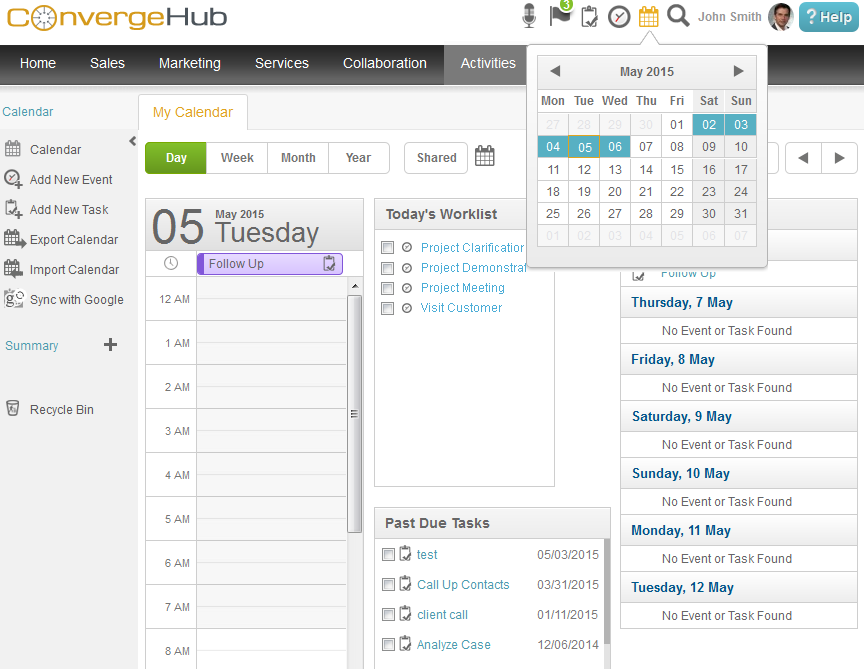
Task: Go to next month in date picker
Action: pyautogui.click(x=738, y=71)
